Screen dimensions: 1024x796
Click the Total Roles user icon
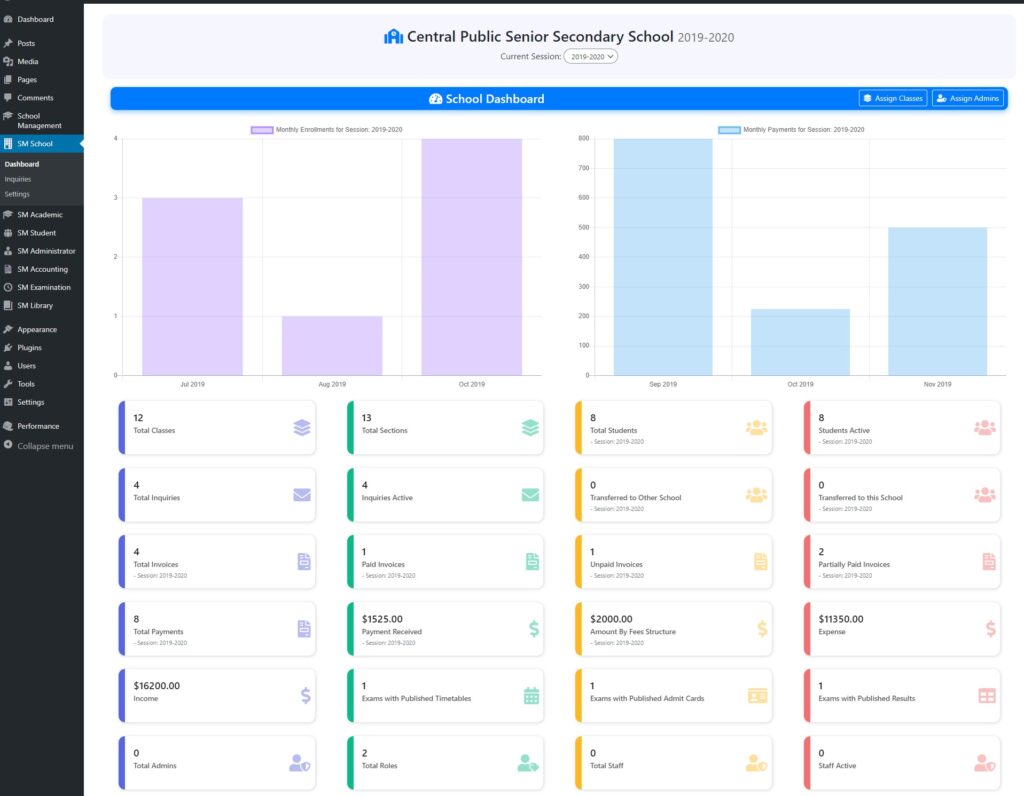pos(529,762)
